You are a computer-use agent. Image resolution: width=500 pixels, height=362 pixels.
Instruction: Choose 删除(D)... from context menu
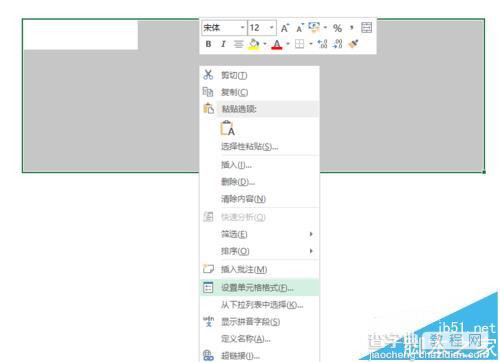pos(259,182)
